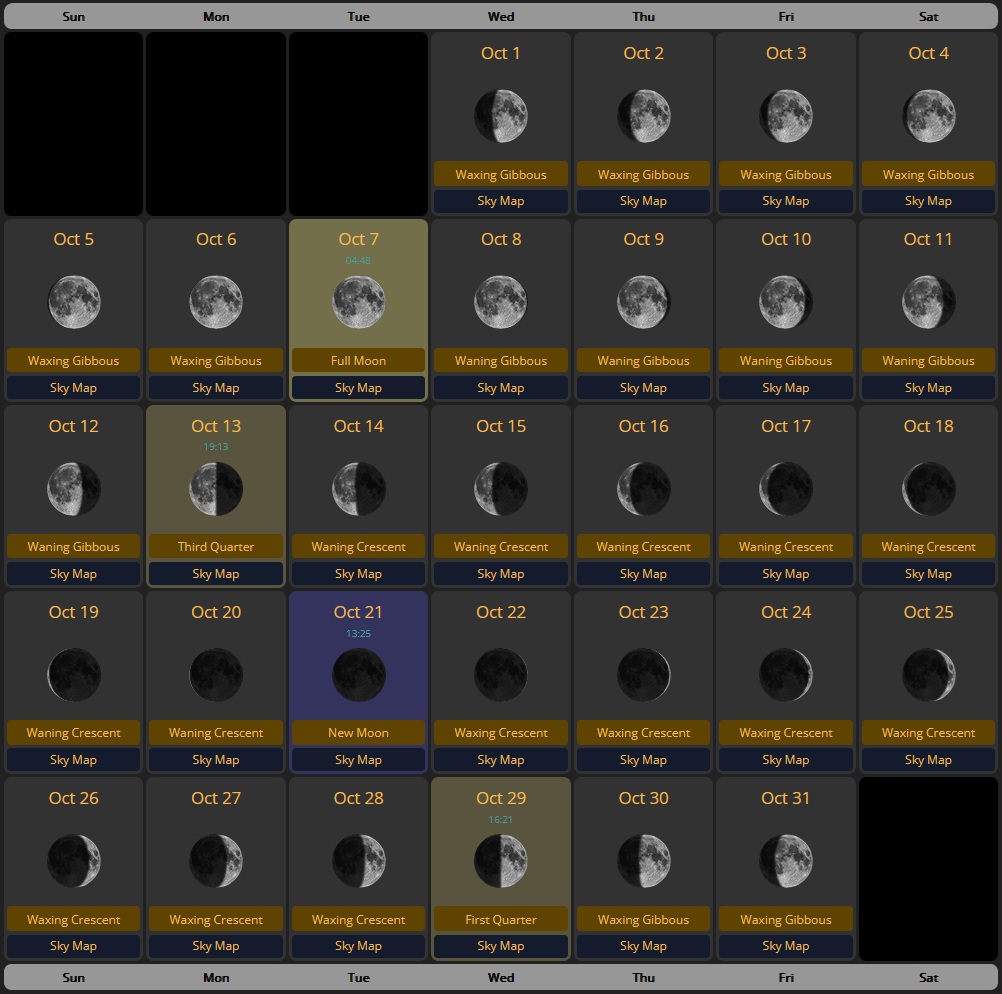This screenshot has width=1002, height=994.
Task: Click the crescent moon image on Oct 18
Action: click(x=928, y=488)
